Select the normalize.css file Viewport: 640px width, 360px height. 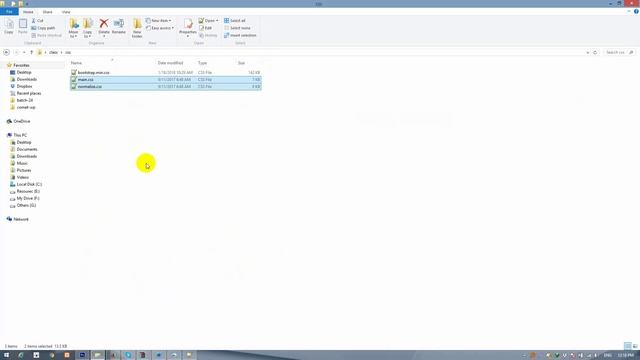pyautogui.click(x=165, y=87)
